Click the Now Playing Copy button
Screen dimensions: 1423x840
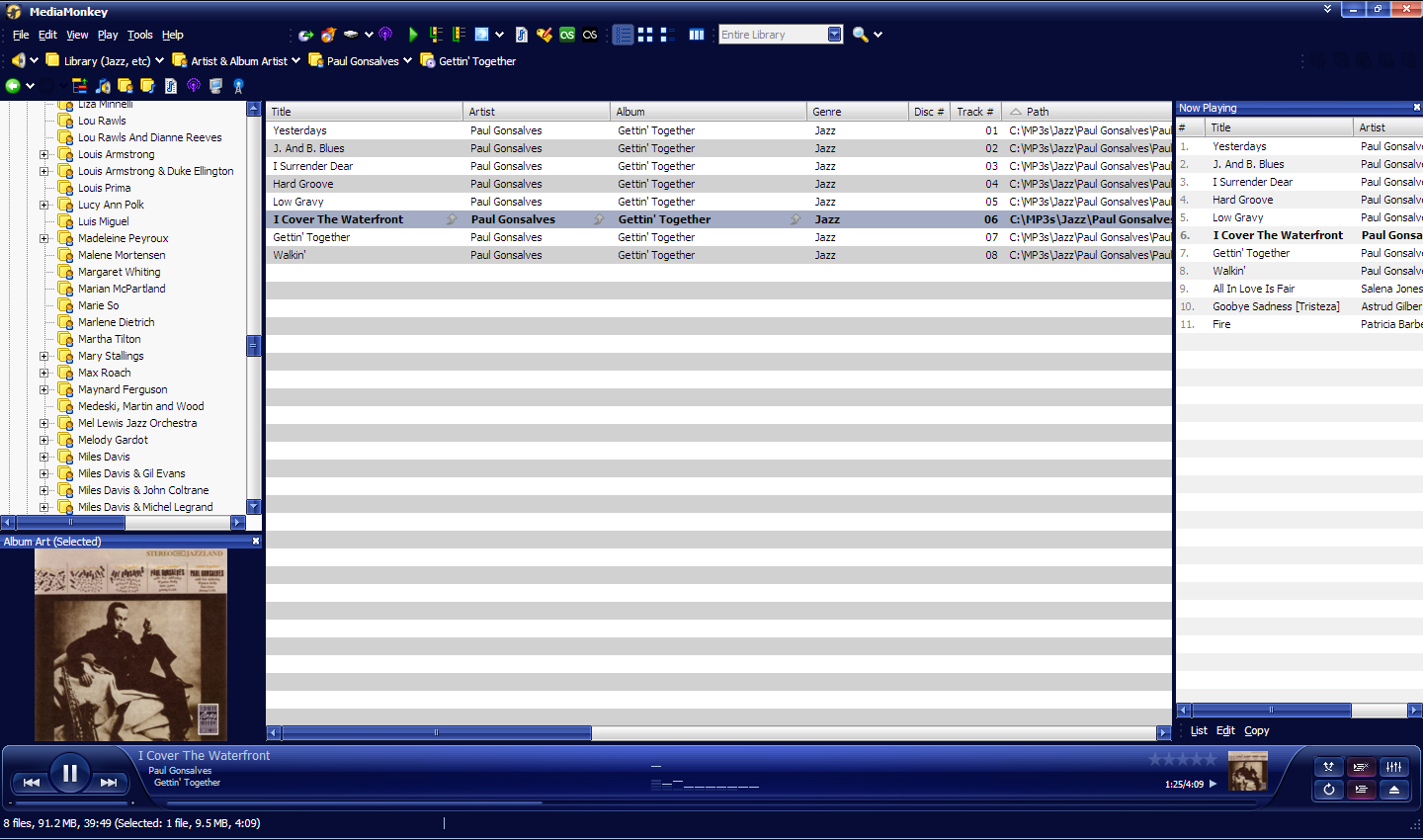1257,730
